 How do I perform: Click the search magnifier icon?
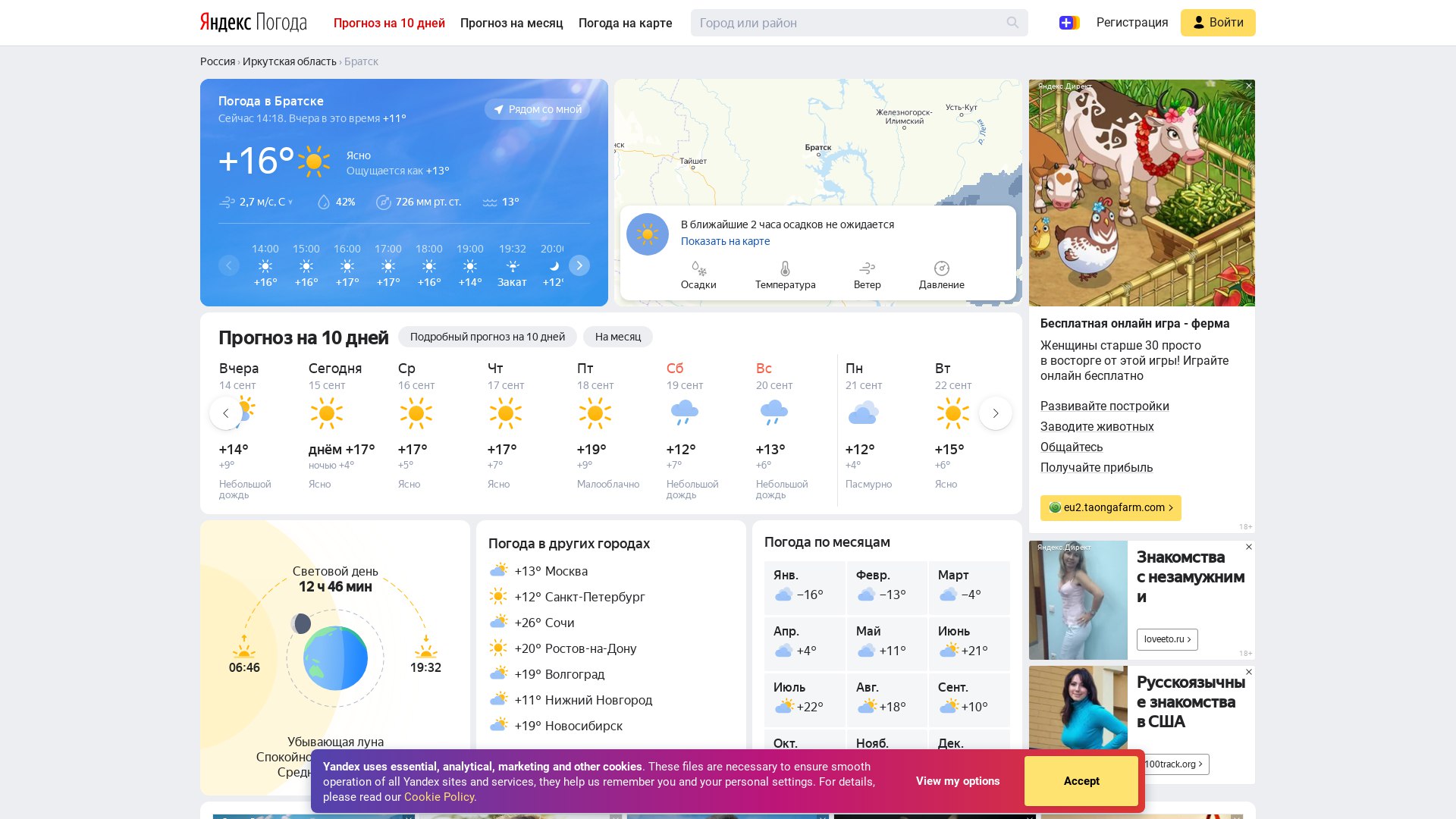(1012, 23)
